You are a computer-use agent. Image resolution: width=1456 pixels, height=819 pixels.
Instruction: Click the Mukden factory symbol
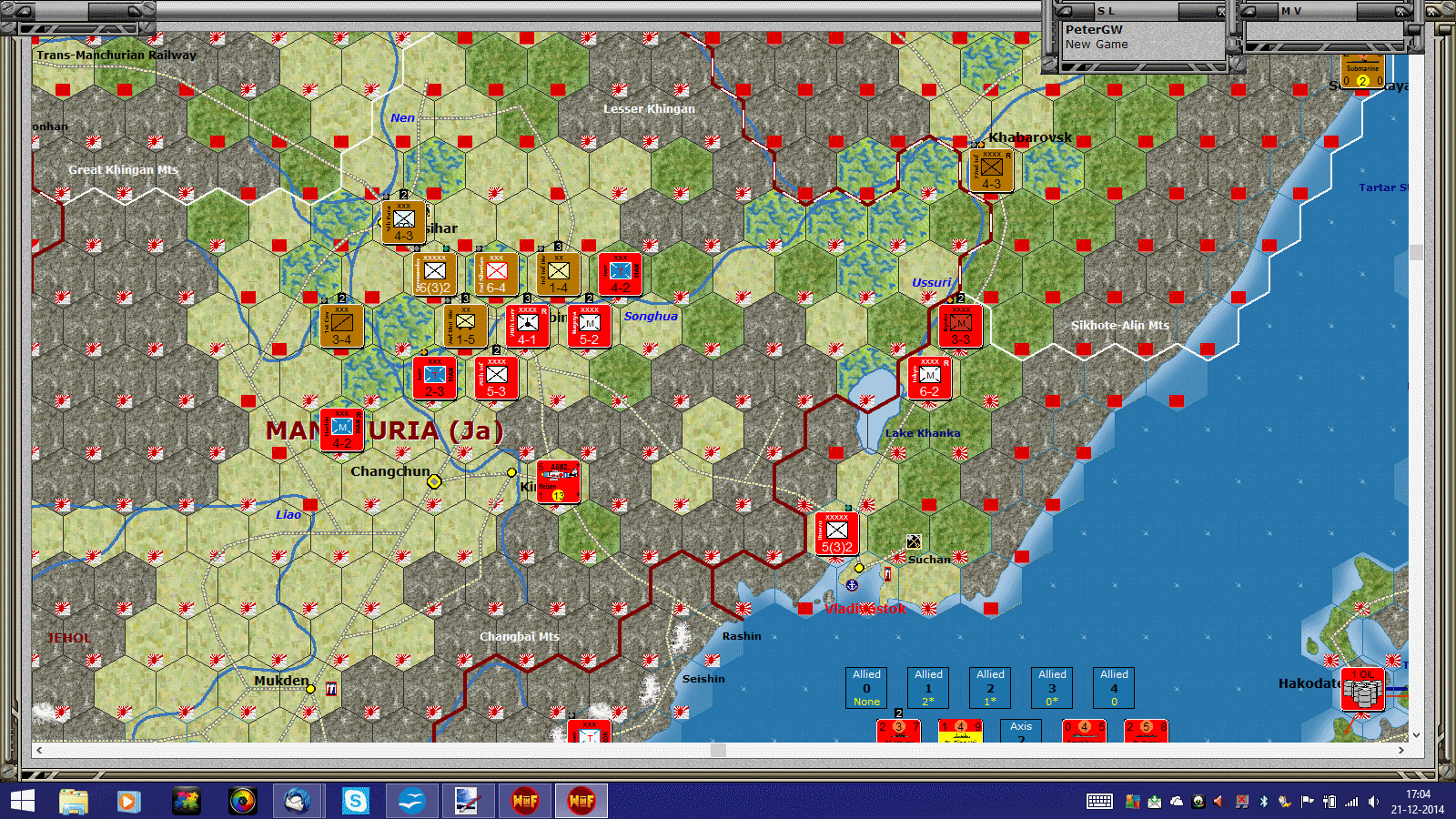point(331,689)
